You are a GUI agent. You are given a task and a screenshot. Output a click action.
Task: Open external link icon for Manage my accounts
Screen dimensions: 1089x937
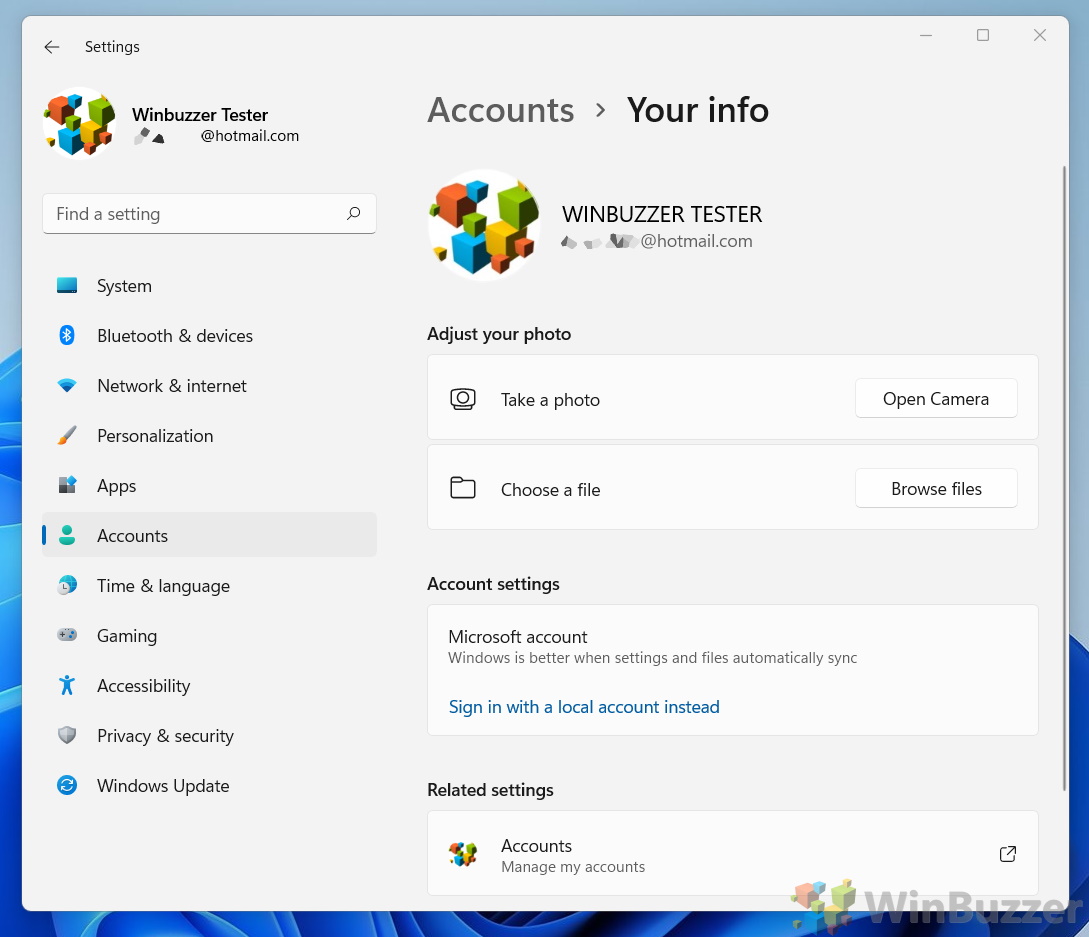click(x=1008, y=854)
